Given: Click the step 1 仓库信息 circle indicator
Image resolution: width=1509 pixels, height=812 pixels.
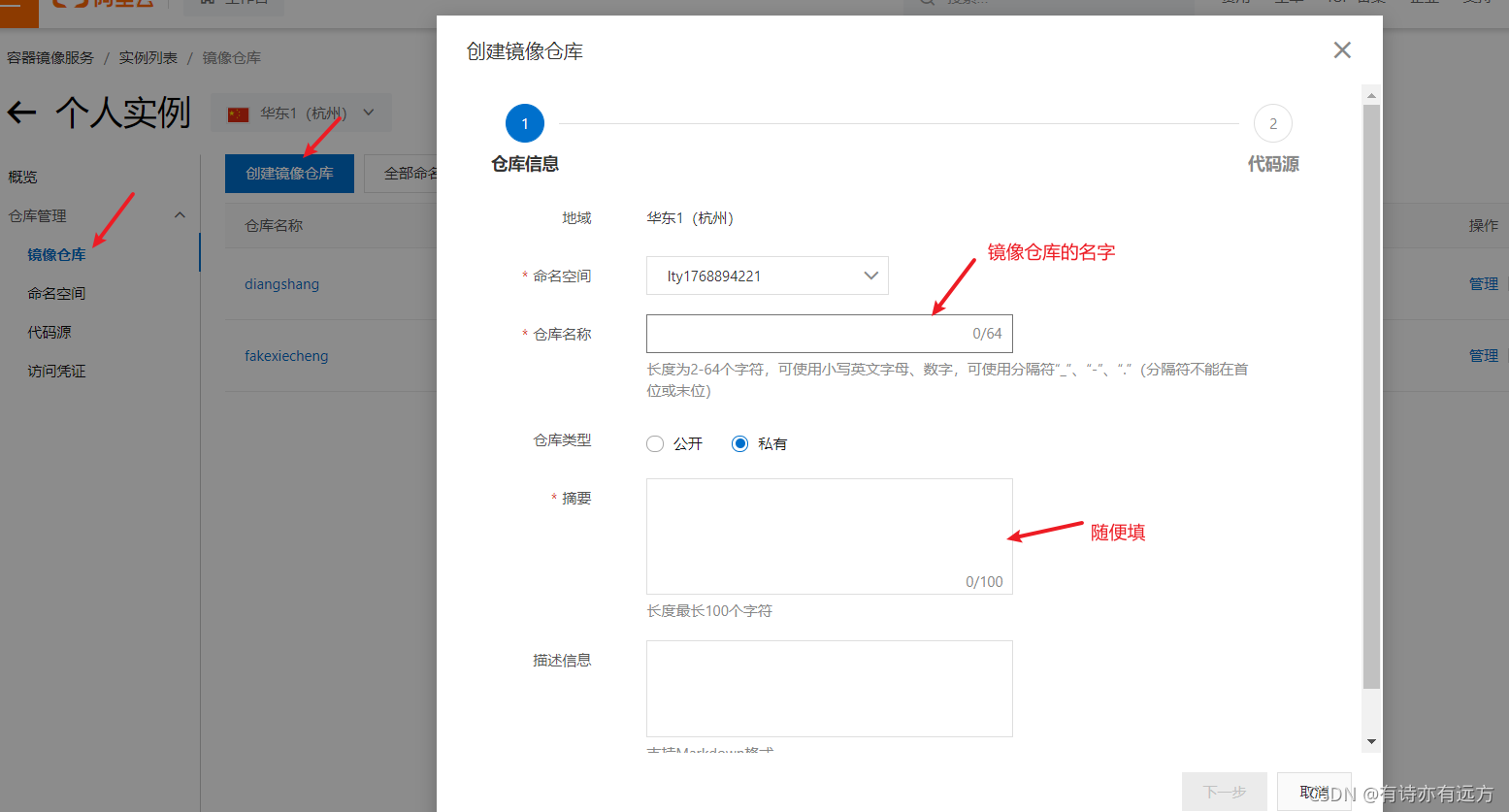Looking at the screenshot, I should tap(525, 123).
